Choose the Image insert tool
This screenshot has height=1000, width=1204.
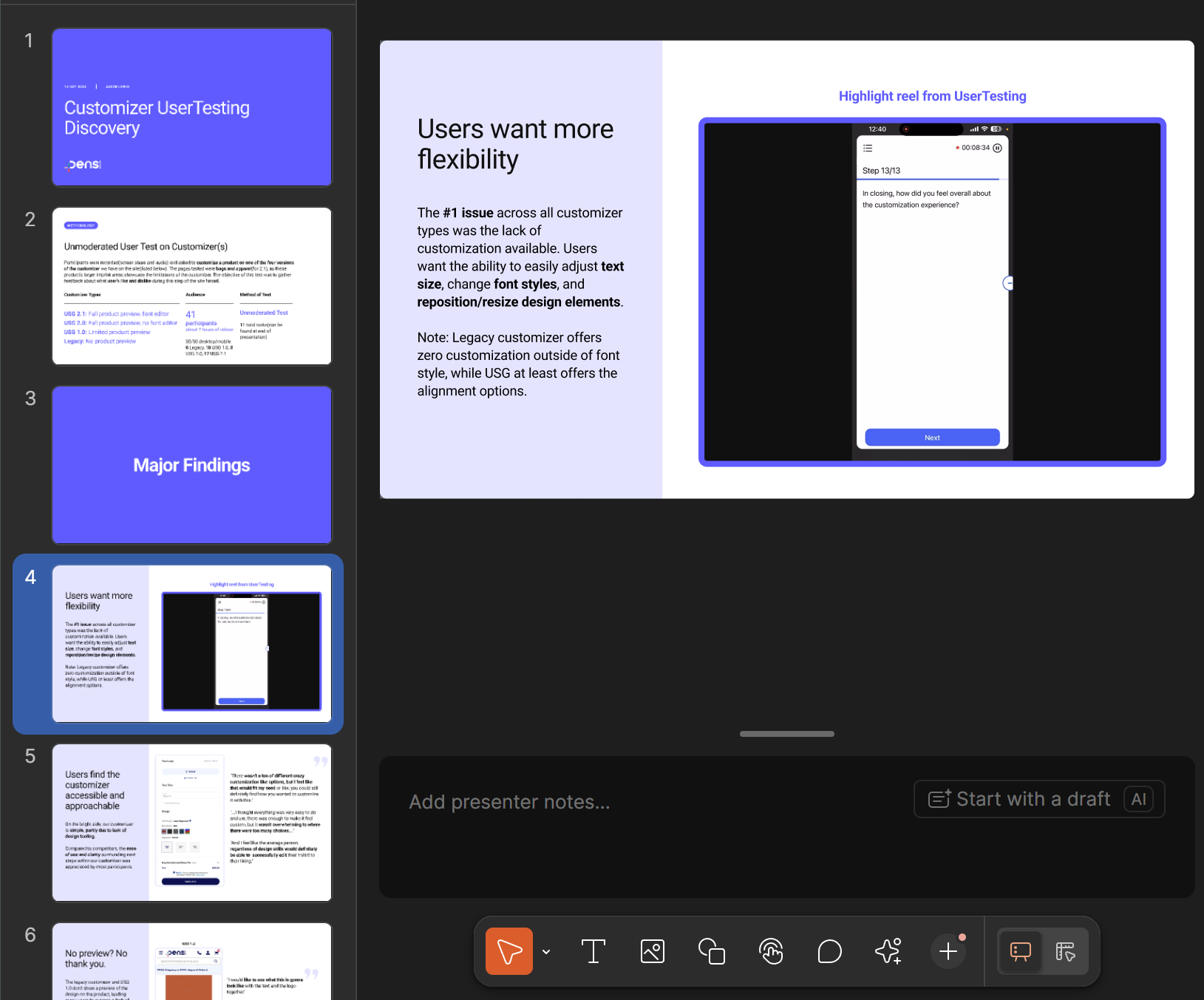point(652,951)
